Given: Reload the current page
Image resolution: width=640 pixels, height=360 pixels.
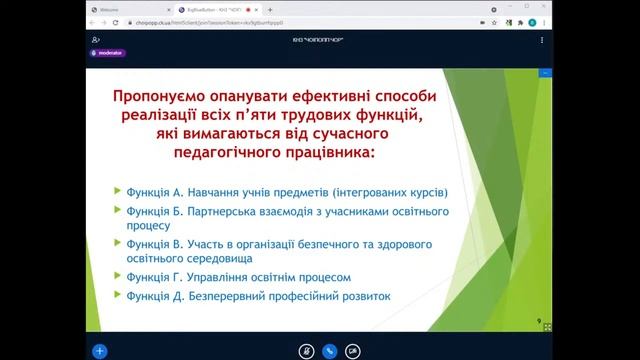Looking at the screenshot, I should [x=116, y=23].
